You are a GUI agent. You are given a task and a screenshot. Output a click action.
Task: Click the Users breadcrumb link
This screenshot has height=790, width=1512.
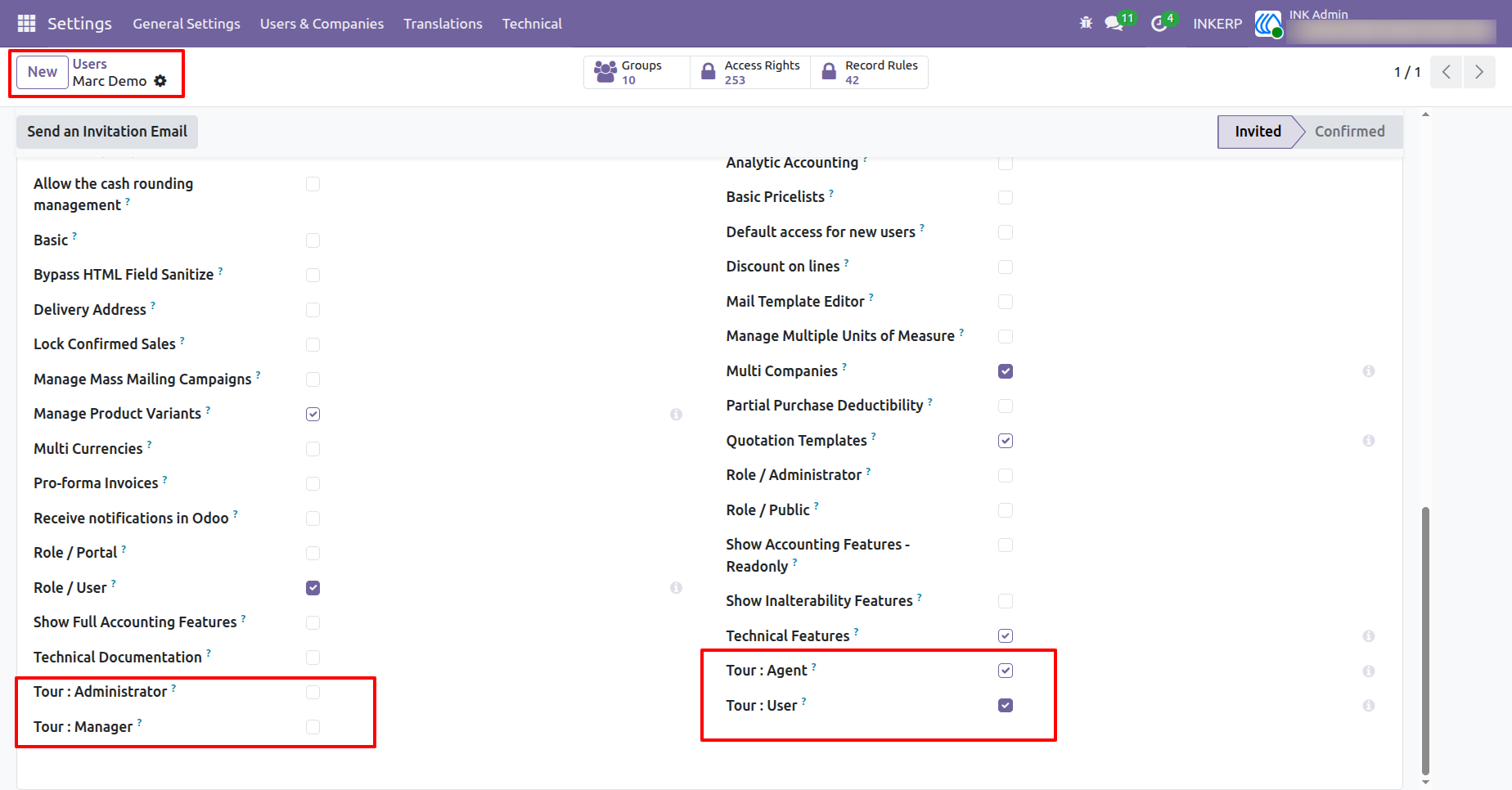[x=89, y=64]
